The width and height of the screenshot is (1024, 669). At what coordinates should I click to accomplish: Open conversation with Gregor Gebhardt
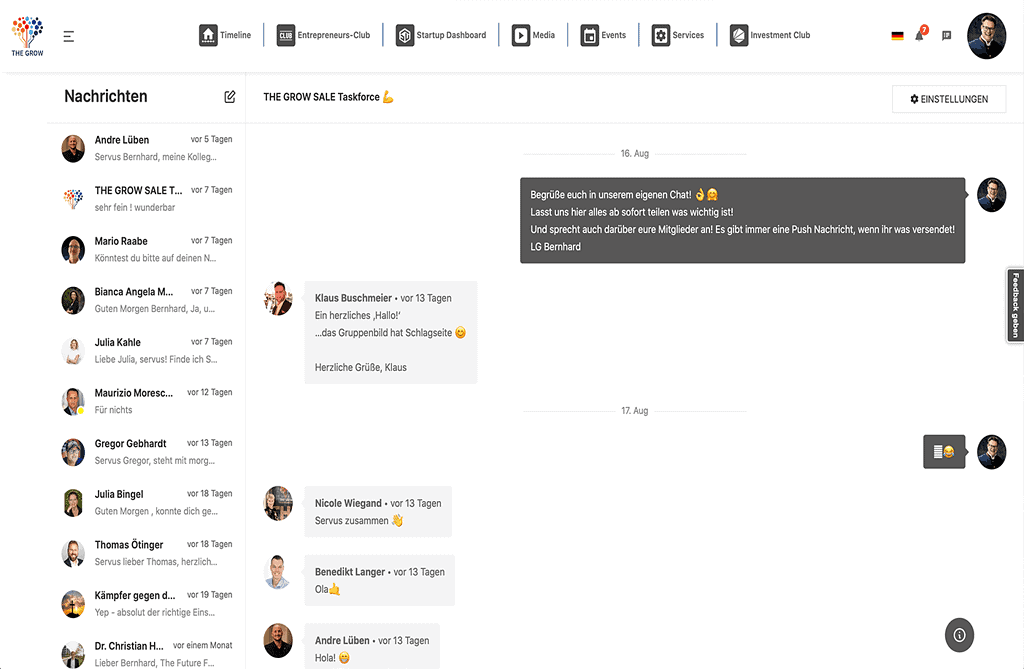point(147,452)
